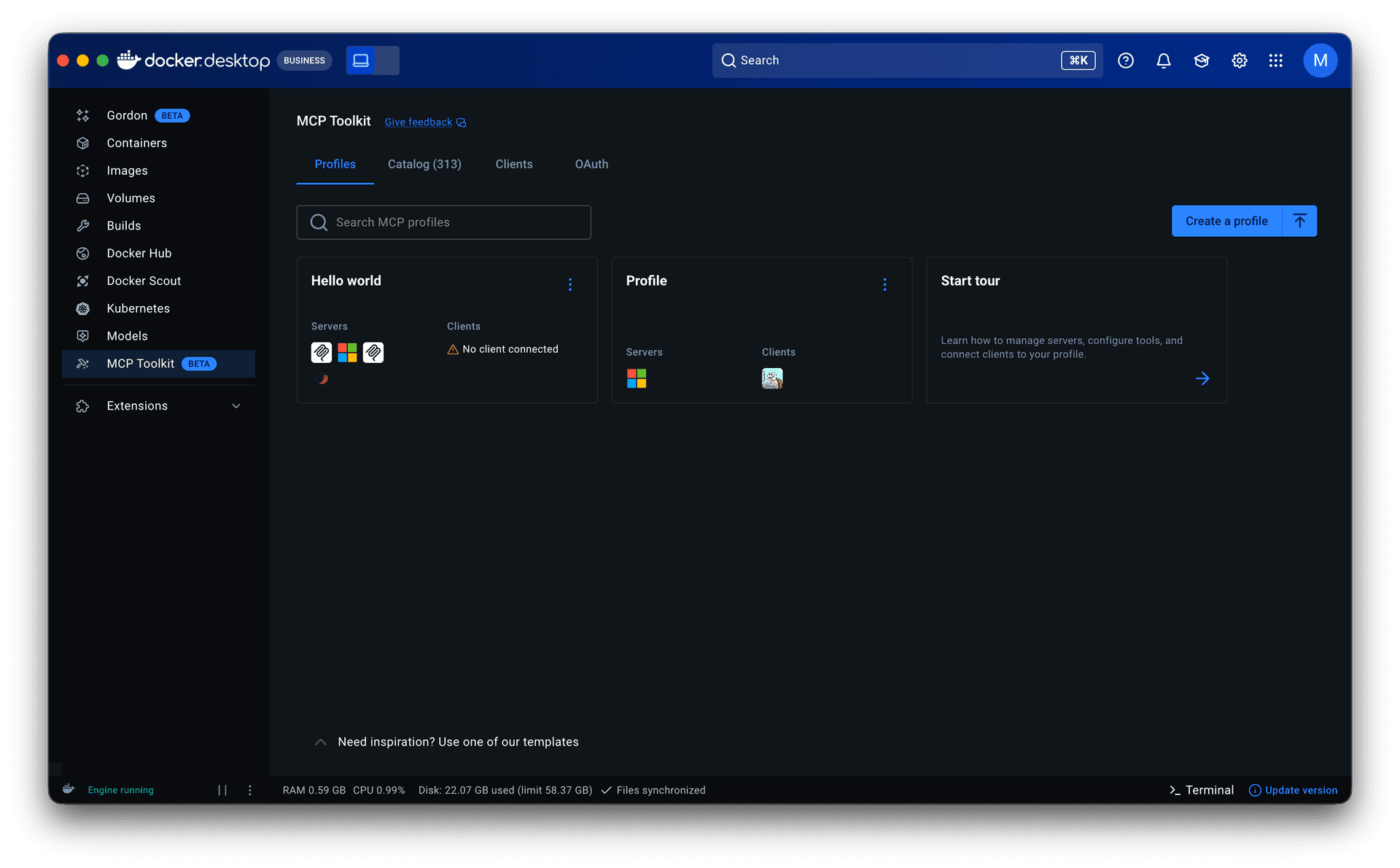Open engine options three-dot menu
This screenshot has height=868, width=1400.
pos(250,790)
